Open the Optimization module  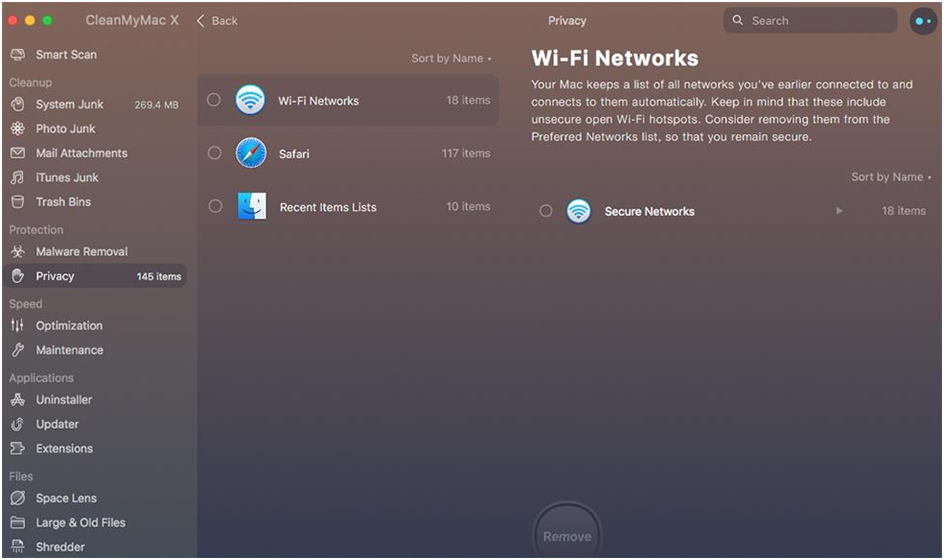pos(69,326)
